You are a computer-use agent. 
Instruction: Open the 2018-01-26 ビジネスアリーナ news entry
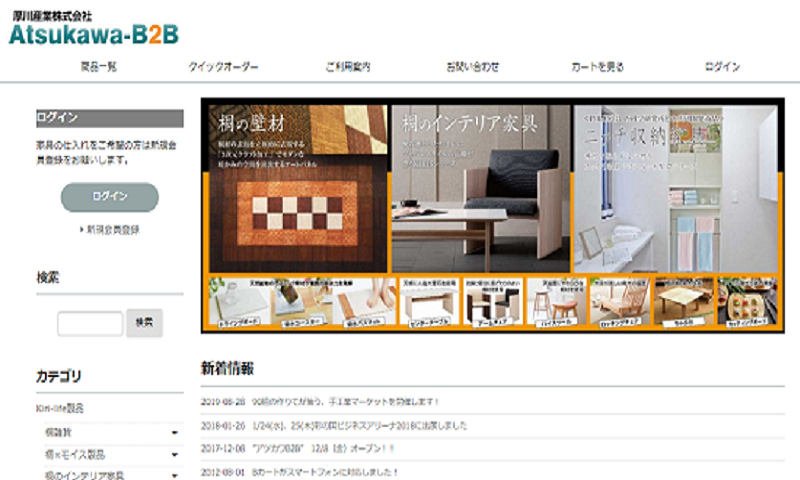[359, 425]
